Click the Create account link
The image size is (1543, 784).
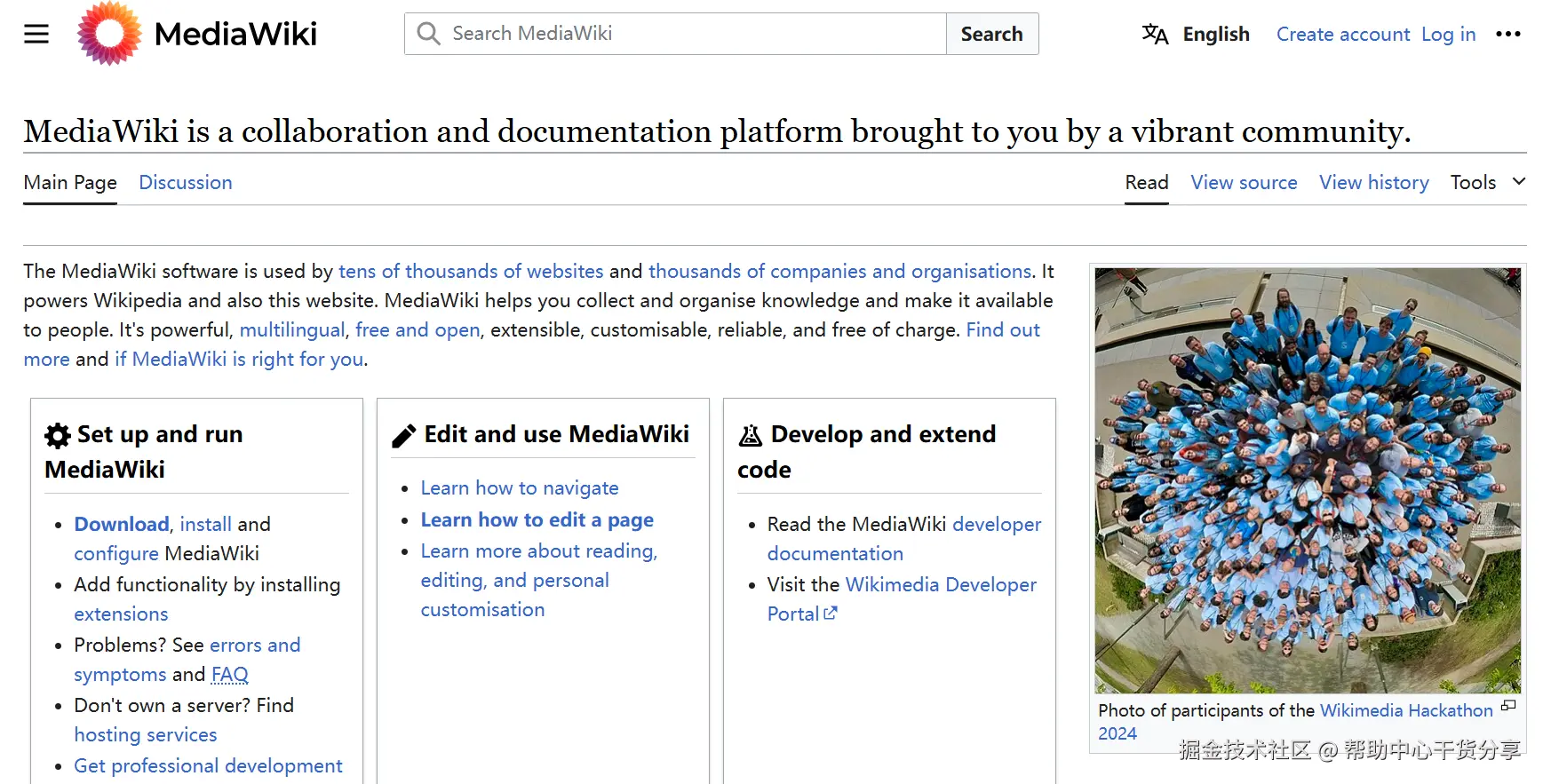click(x=1342, y=35)
